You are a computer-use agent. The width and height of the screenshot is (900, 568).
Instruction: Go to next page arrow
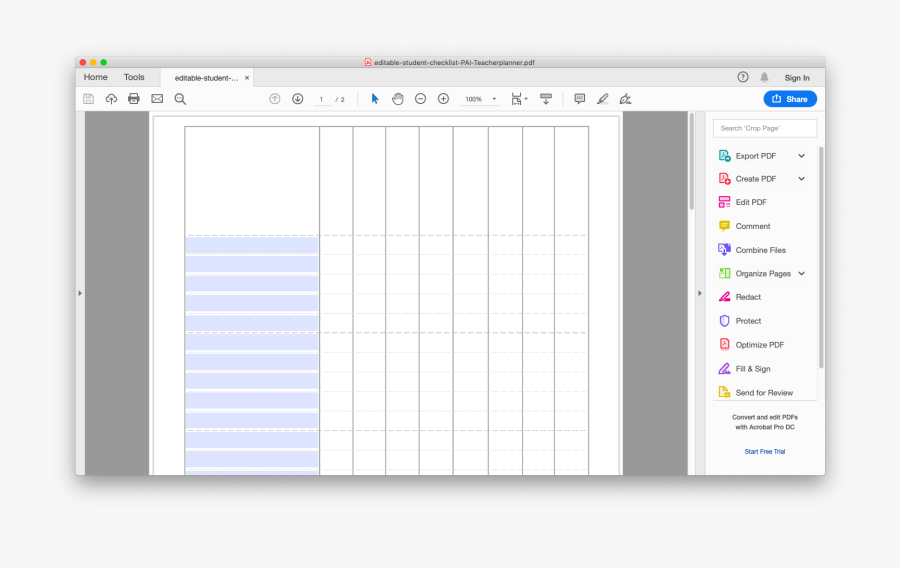[297, 99]
